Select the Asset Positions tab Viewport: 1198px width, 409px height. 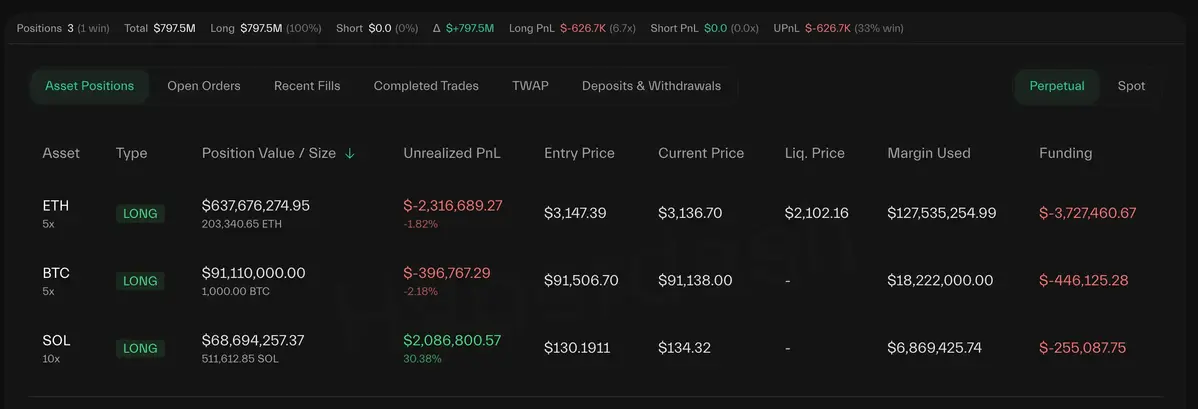click(x=89, y=86)
